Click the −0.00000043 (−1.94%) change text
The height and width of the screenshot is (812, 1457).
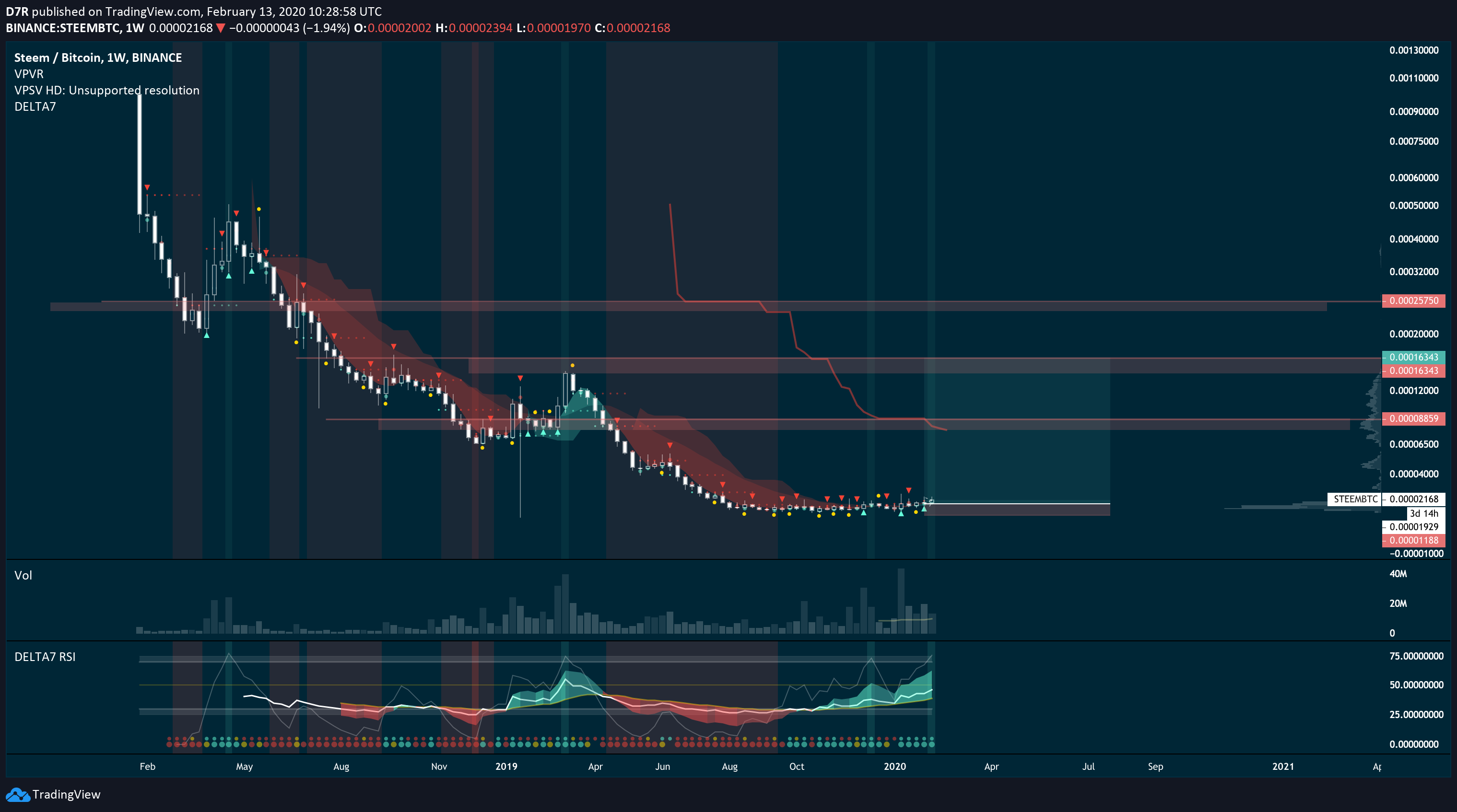(290, 28)
